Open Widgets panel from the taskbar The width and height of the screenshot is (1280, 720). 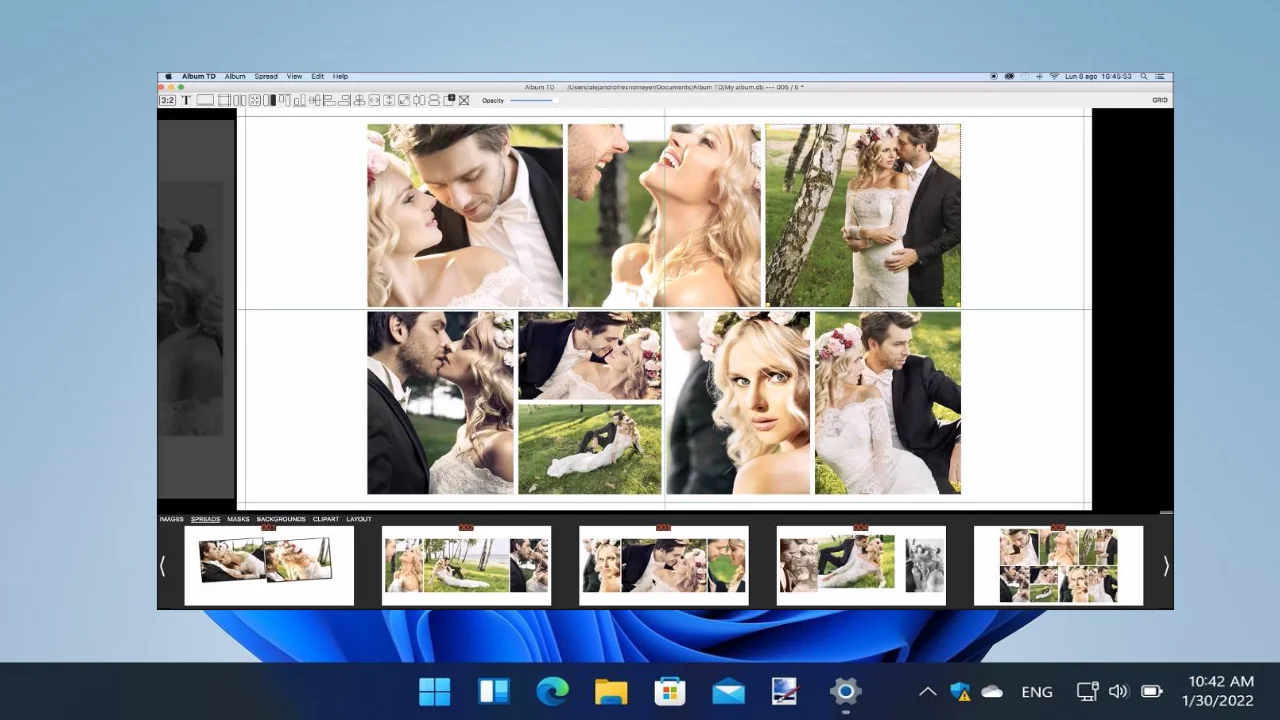coord(494,691)
